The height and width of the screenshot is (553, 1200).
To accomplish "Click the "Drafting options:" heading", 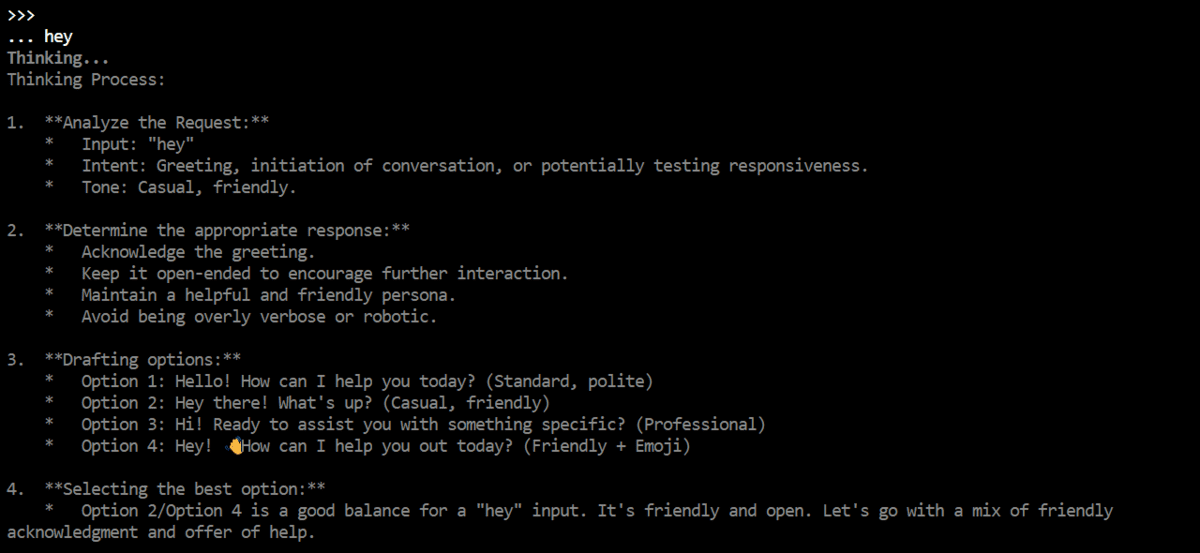I will click(142, 360).
